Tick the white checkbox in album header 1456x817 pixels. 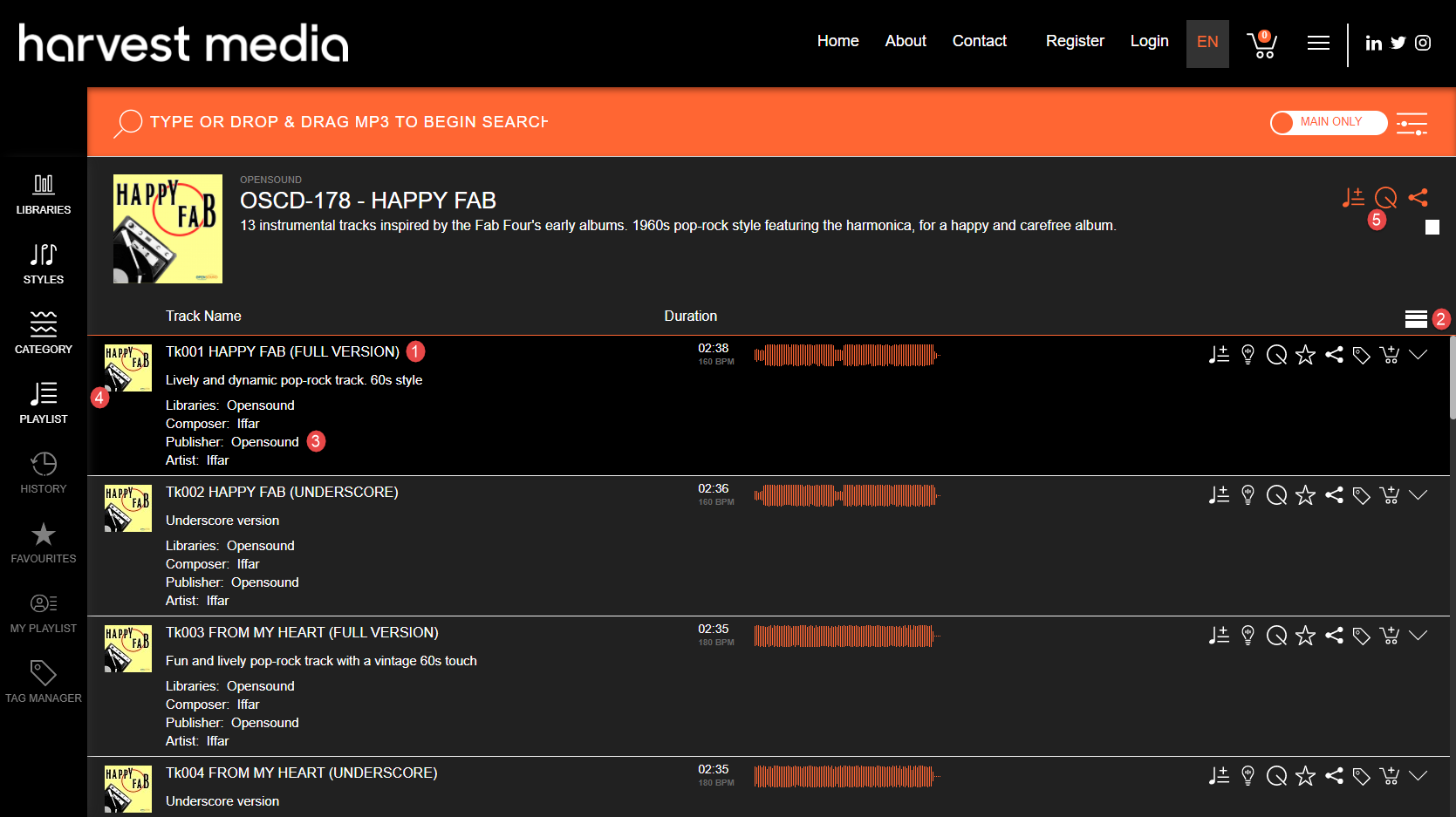1432,228
